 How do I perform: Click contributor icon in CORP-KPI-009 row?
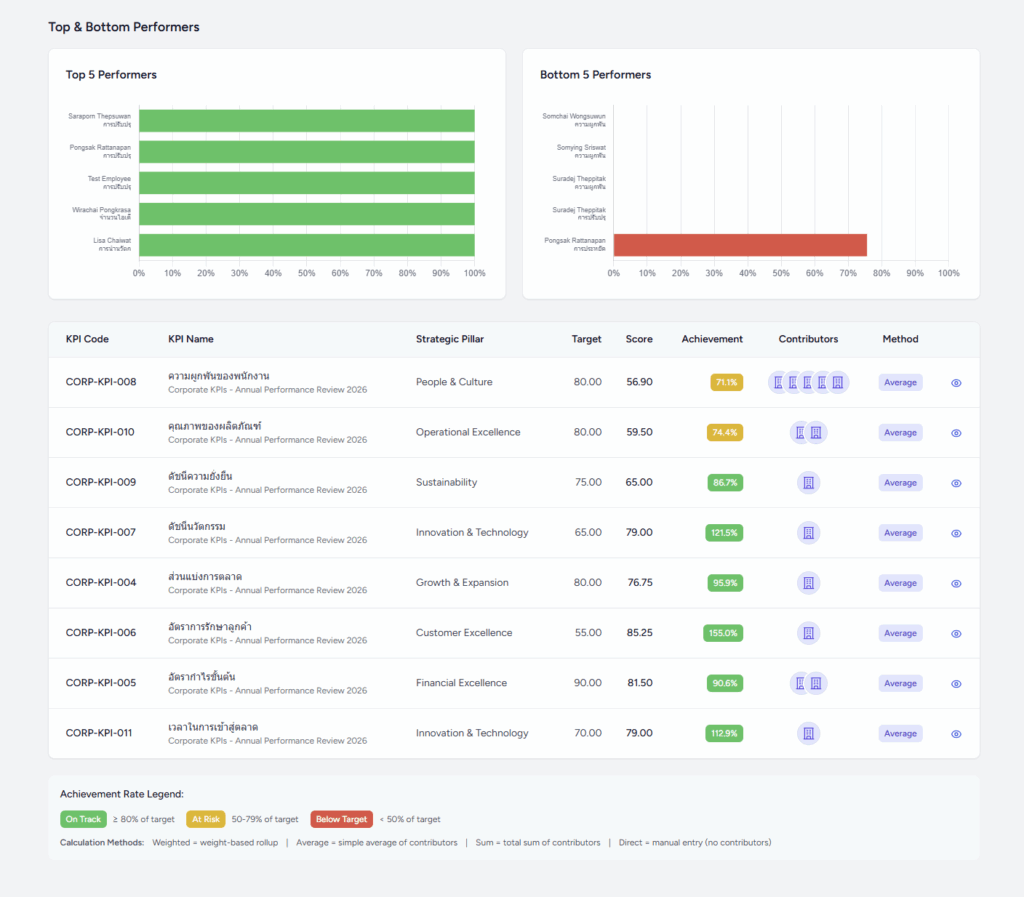808,483
